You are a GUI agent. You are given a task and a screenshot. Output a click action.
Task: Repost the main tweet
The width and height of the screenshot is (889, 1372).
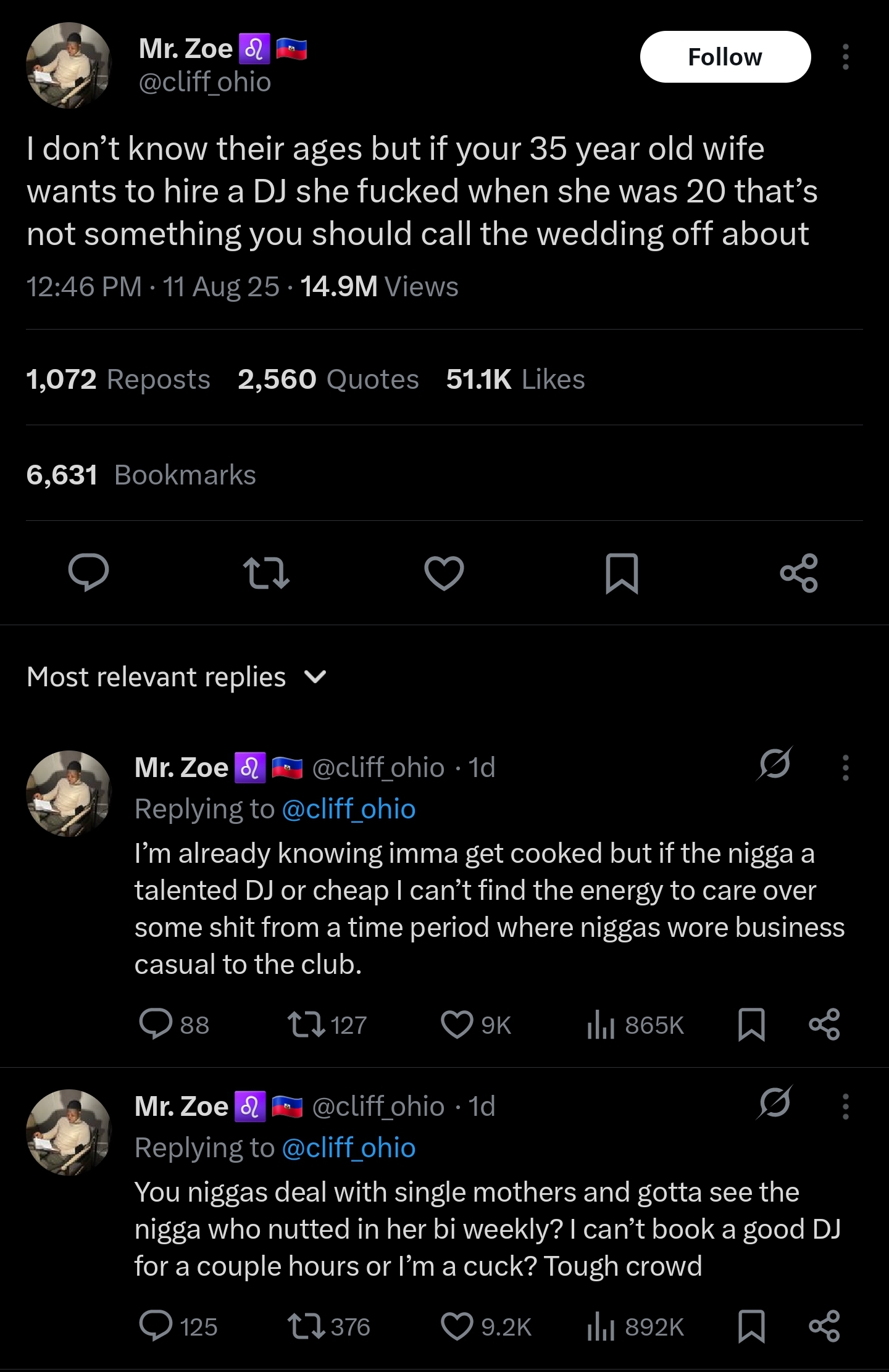pos(266,573)
